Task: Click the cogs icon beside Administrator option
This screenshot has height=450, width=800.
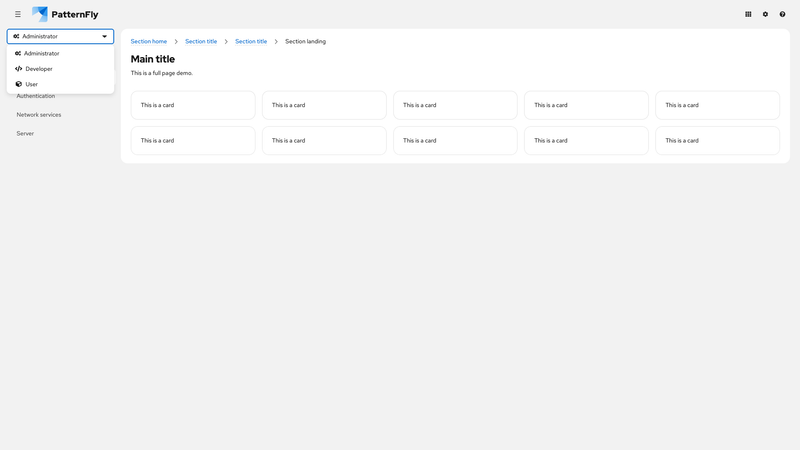Action: point(18,53)
